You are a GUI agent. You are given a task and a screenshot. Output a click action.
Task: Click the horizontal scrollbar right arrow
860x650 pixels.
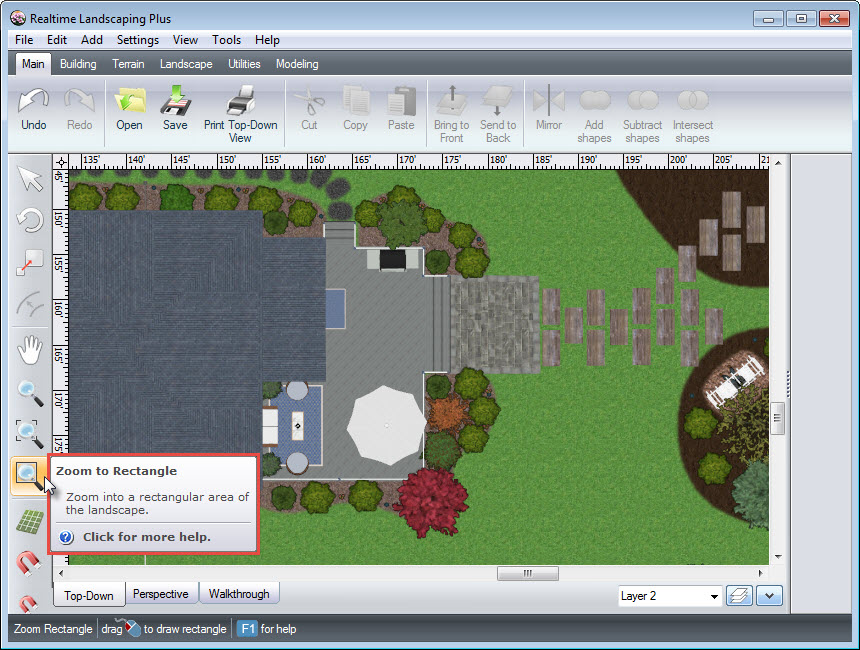761,573
